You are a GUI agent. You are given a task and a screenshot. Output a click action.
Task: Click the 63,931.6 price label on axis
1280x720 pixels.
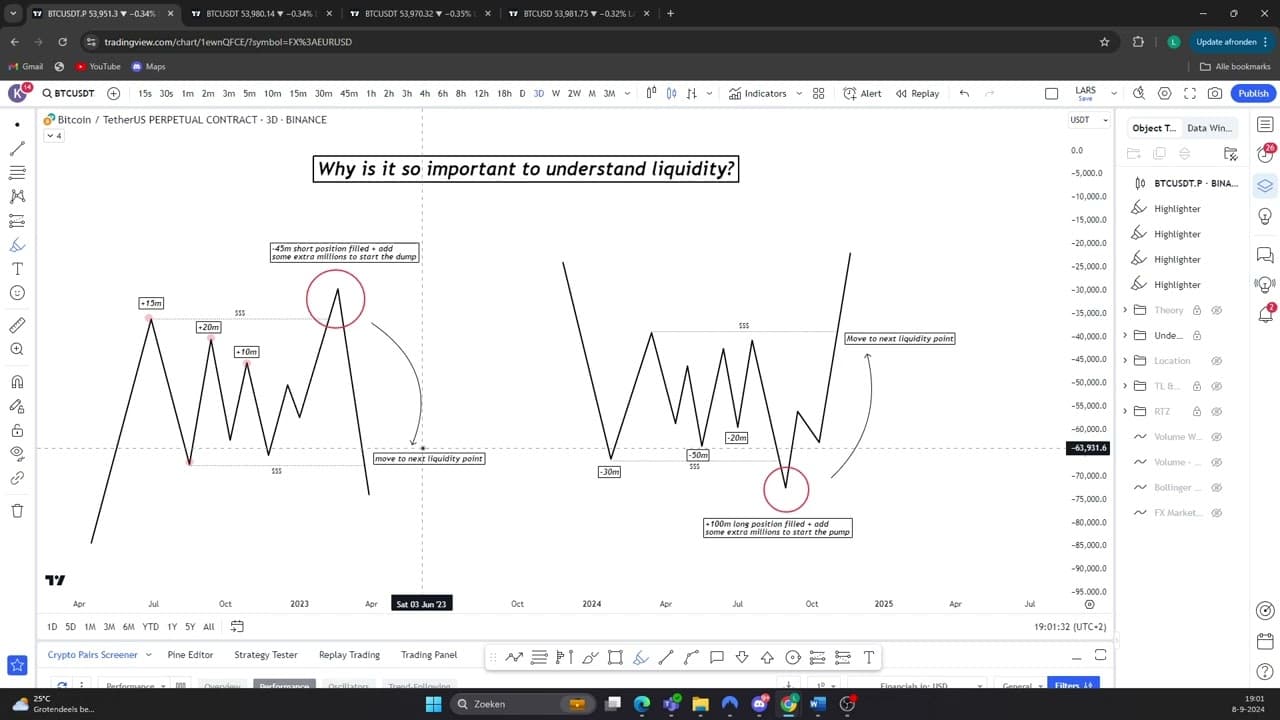click(1088, 448)
